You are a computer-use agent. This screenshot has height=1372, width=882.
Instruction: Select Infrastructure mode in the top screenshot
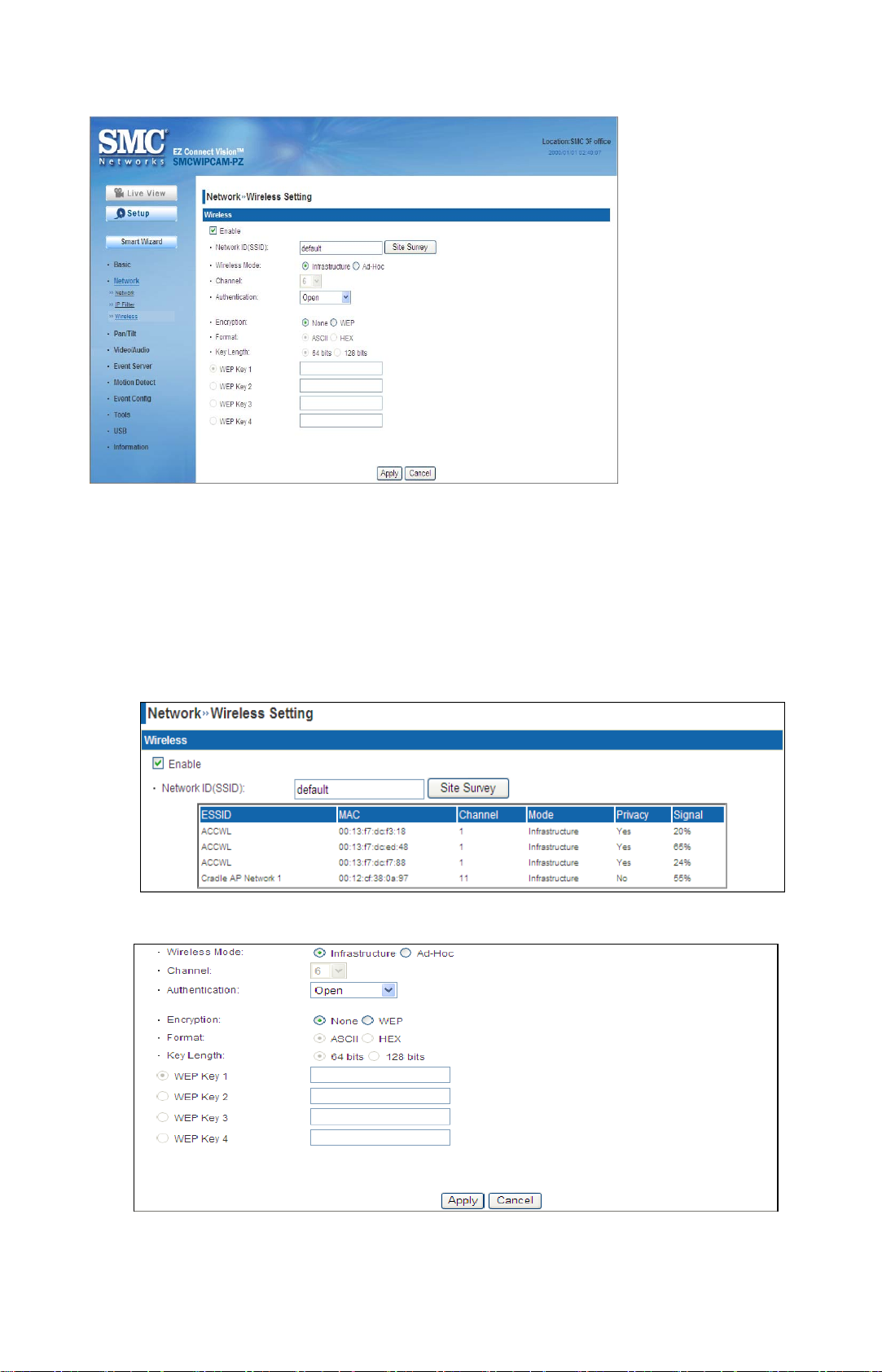(305, 266)
